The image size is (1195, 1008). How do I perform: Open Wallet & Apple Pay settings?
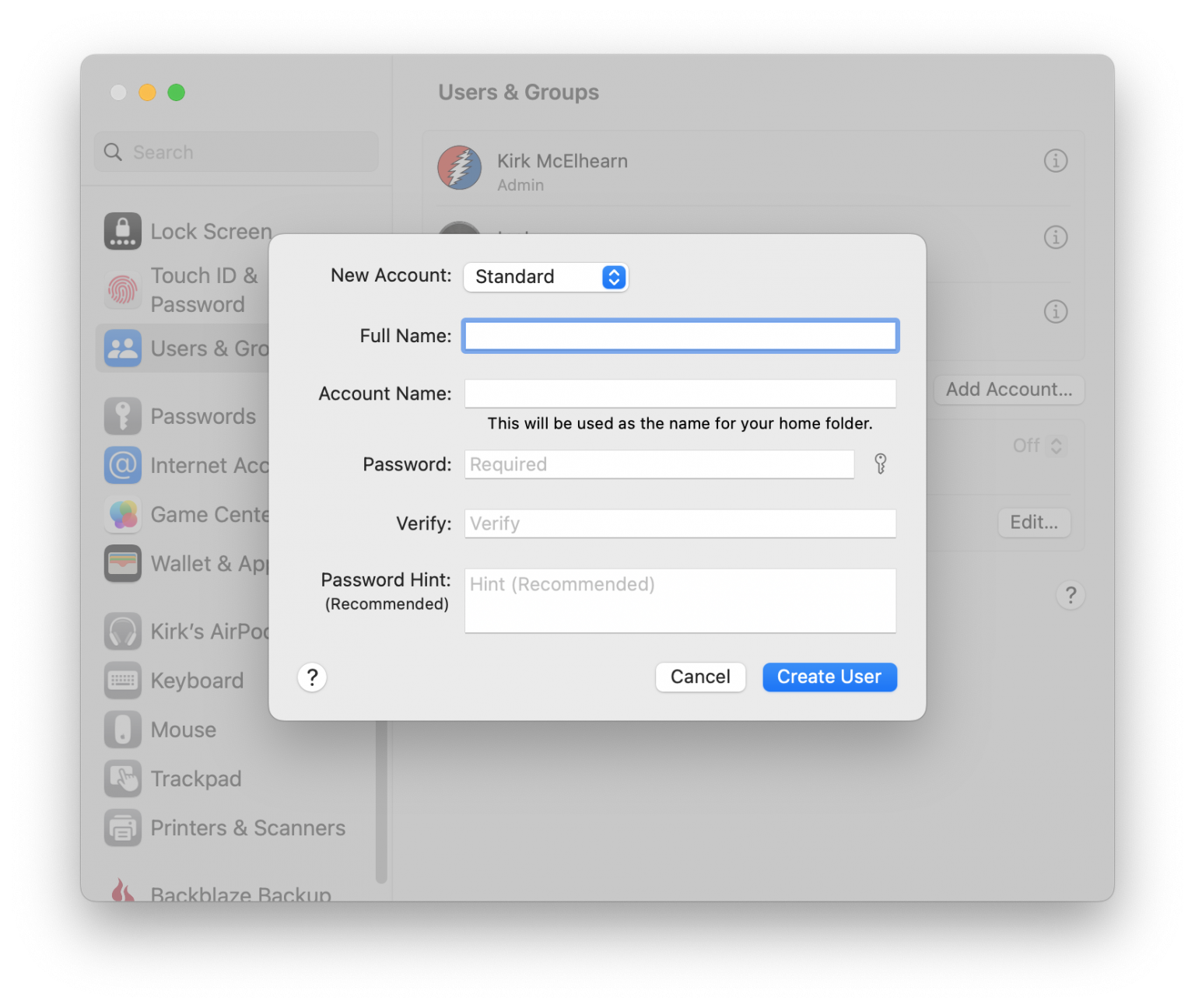click(x=122, y=563)
